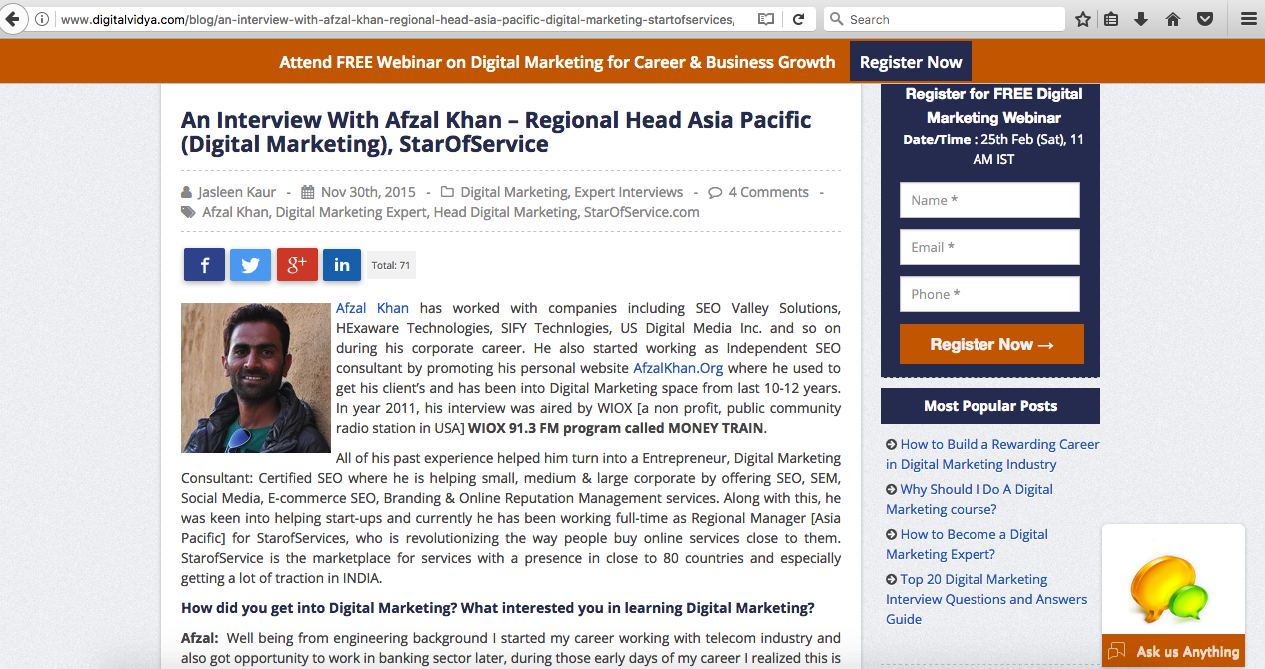The height and width of the screenshot is (669, 1265).
Task: Reload the current page
Action: pyautogui.click(x=798, y=18)
